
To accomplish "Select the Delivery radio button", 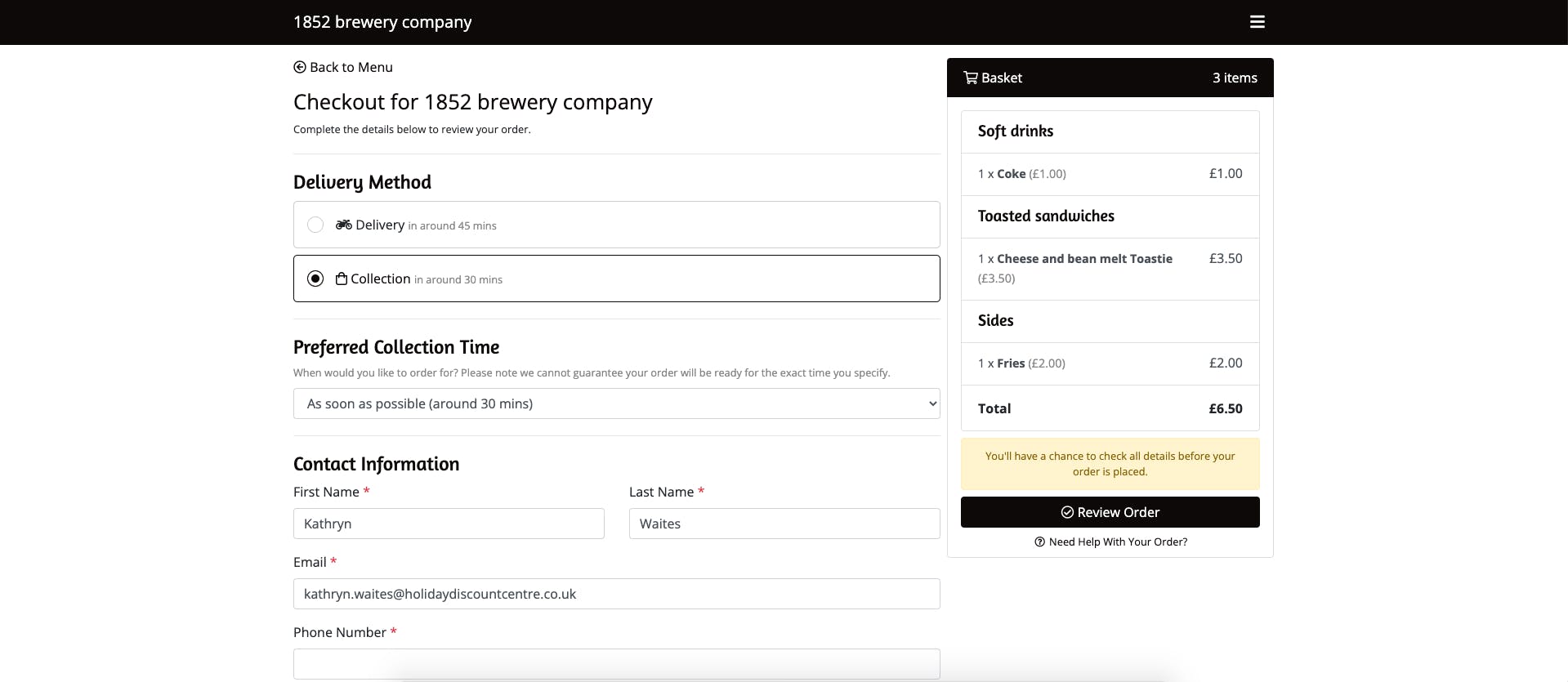I will 315,225.
